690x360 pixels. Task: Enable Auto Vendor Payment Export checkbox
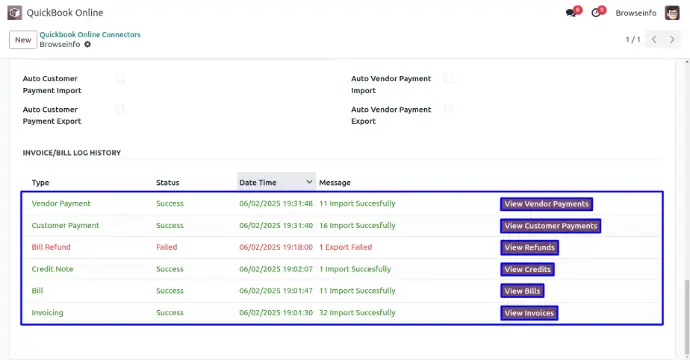coord(448,109)
